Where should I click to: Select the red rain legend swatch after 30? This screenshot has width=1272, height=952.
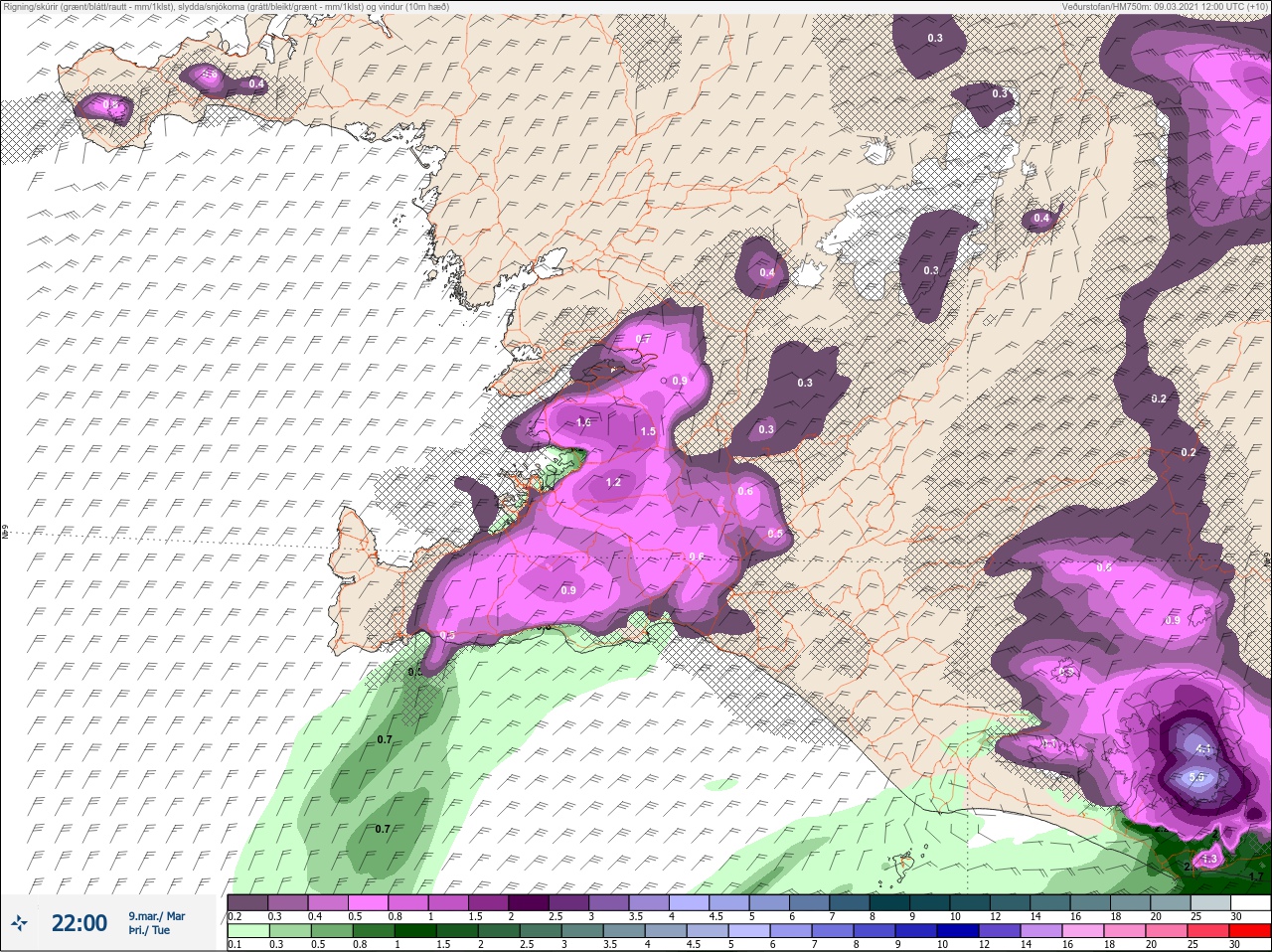(x=1251, y=930)
